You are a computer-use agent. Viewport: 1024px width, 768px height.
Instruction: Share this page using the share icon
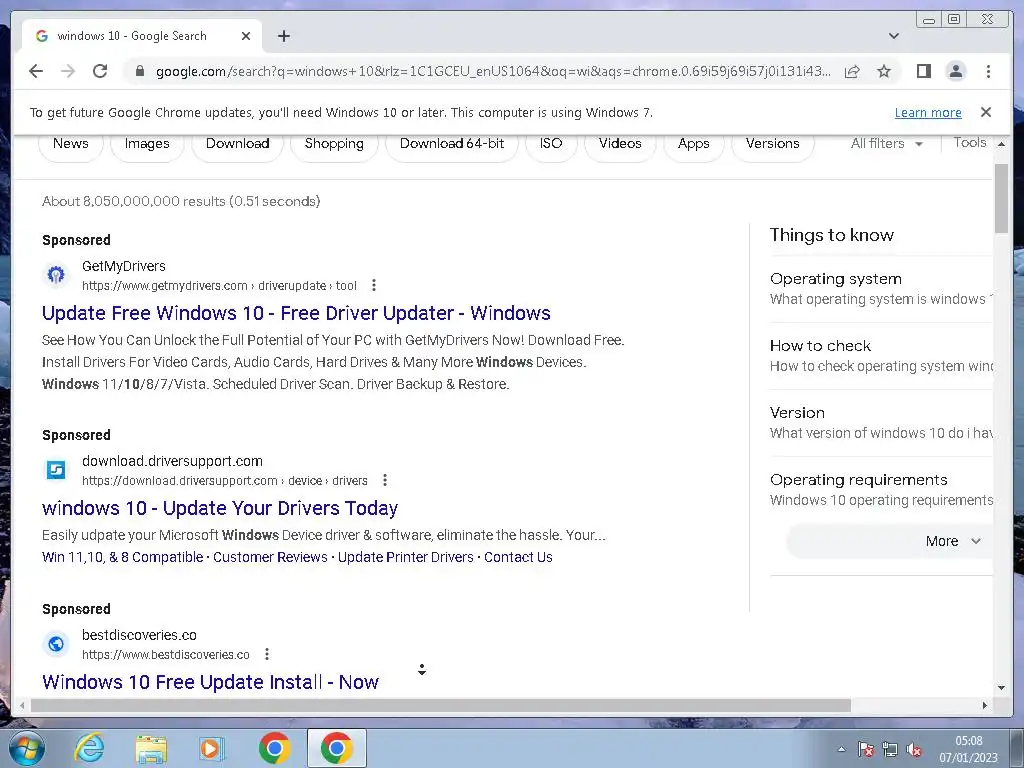852,71
